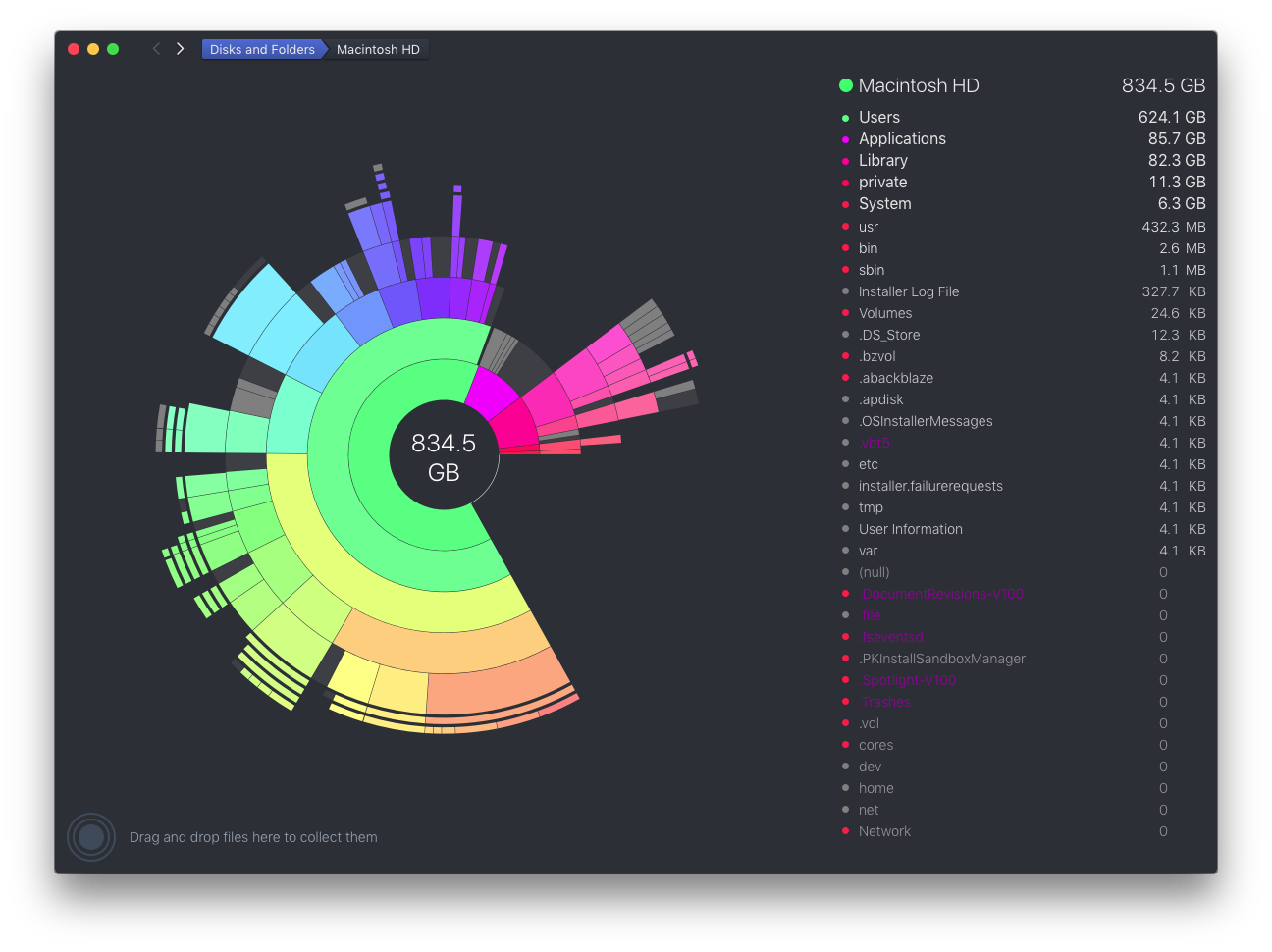Open the Library folder row
This screenshot has width=1272, height=952.
(x=1023, y=160)
